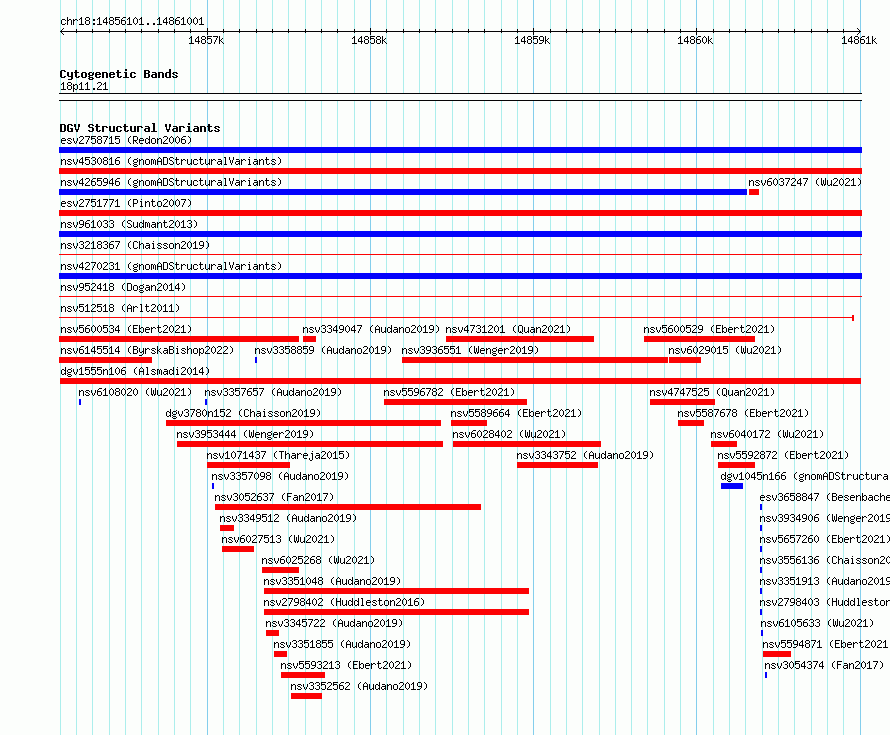Image resolution: width=890 pixels, height=735 pixels.
Task: Click nsv3351855 (Audano2019) label
Action: tap(342, 644)
